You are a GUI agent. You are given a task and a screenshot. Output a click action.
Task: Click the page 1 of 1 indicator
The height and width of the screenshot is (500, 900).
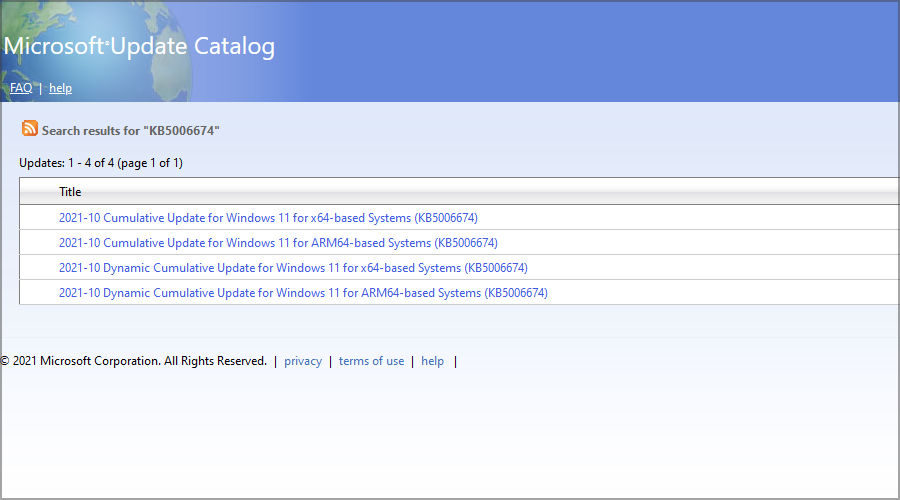point(150,163)
